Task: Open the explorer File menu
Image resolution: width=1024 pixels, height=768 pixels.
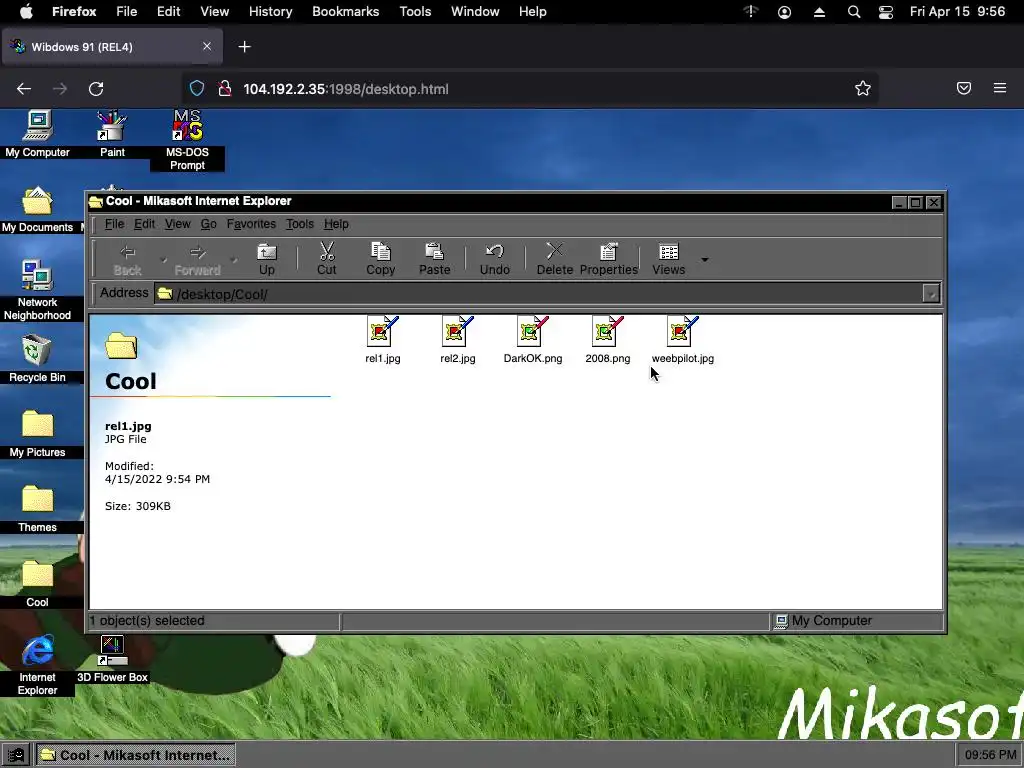Action: tap(114, 224)
